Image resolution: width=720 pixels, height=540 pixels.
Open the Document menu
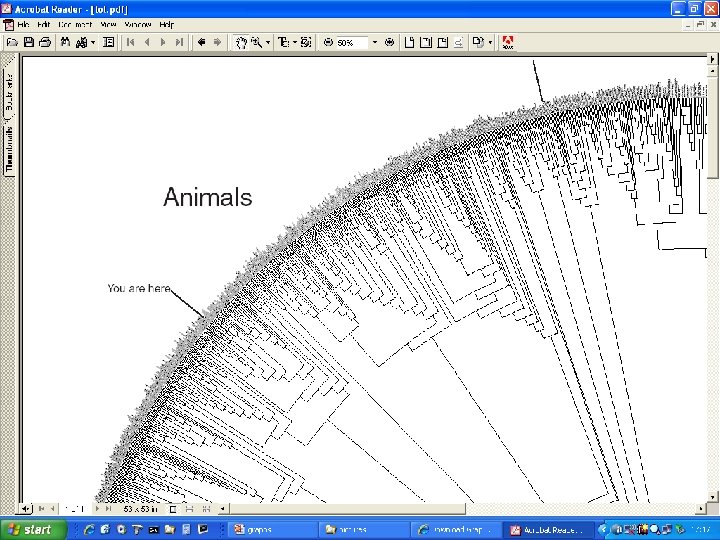point(75,24)
